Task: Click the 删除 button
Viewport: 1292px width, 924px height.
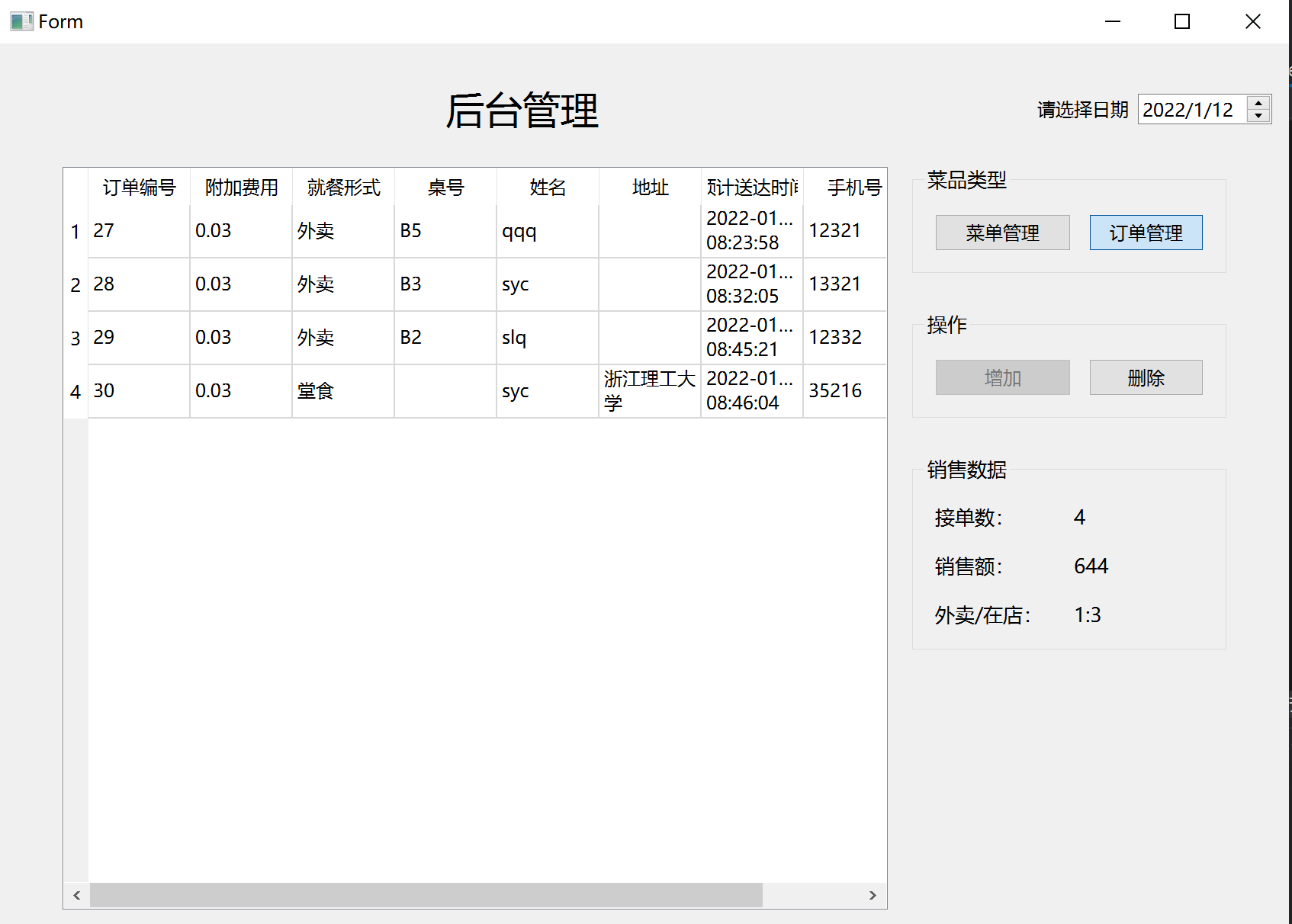Action: pyautogui.click(x=1146, y=377)
